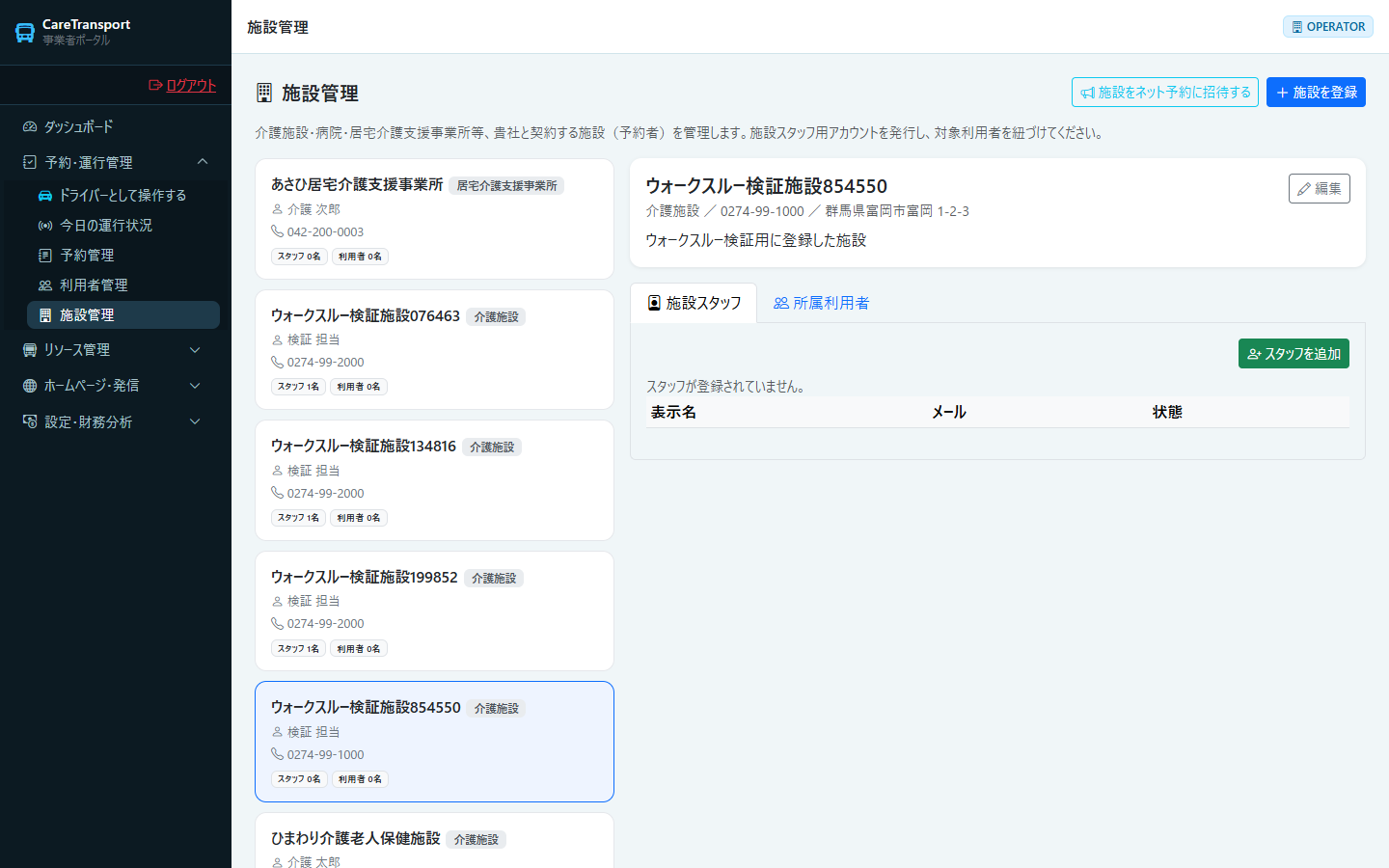1389x868 pixels.
Task: Click 施設をネット予約に招待する button
Action: click(1165, 93)
